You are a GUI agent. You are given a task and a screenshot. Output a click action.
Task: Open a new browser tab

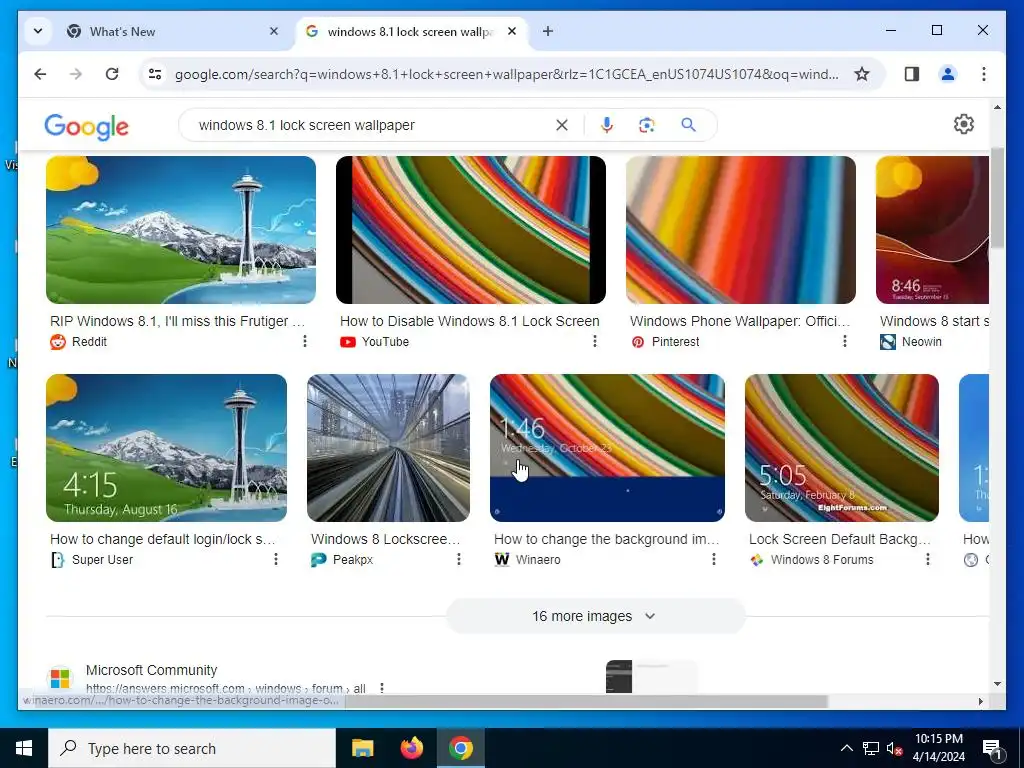[x=548, y=31]
